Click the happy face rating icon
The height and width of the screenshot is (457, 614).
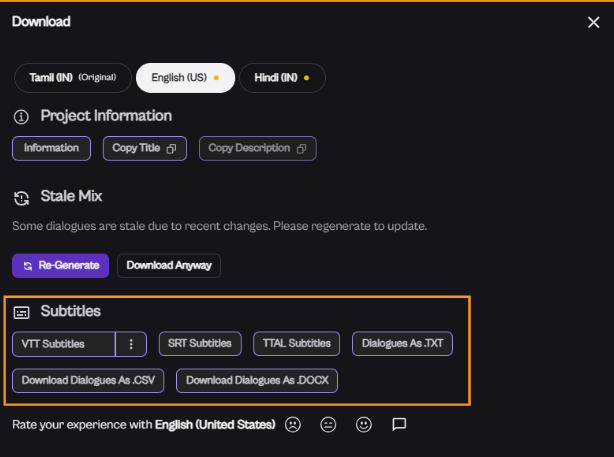tap(364, 424)
